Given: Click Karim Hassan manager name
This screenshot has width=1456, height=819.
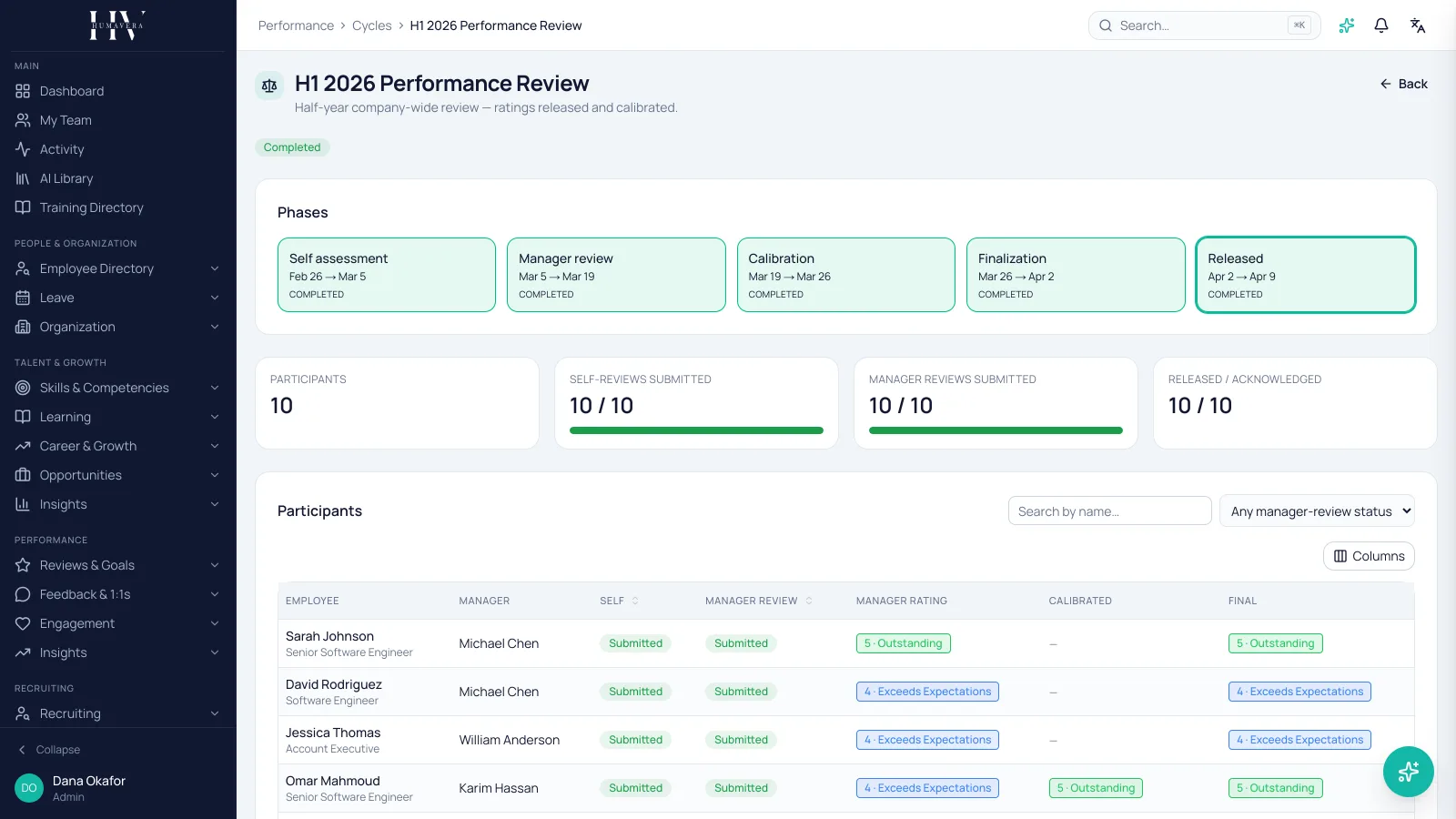Looking at the screenshot, I should click(499, 788).
